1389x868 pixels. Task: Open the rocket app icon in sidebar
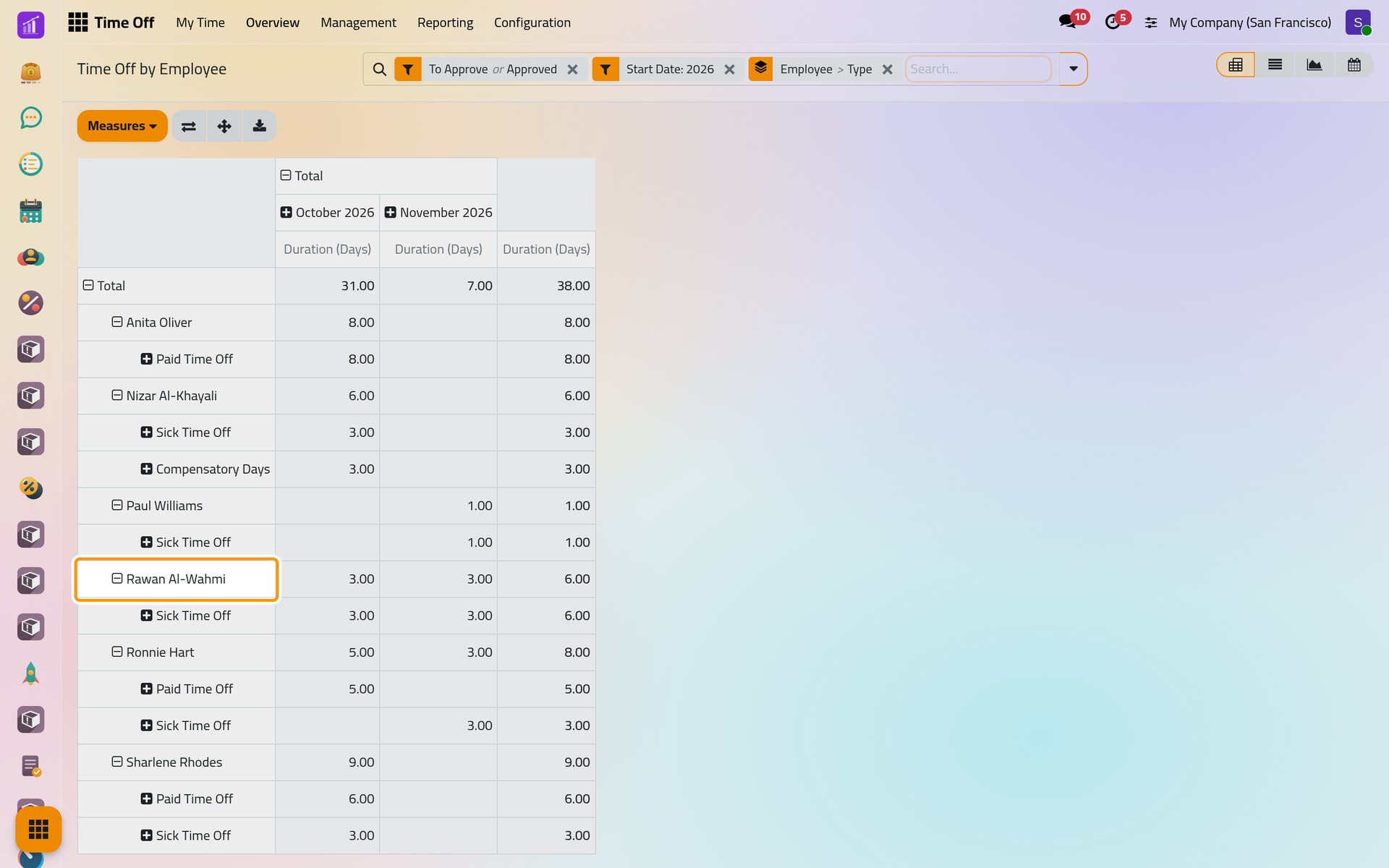pyautogui.click(x=30, y=673)
